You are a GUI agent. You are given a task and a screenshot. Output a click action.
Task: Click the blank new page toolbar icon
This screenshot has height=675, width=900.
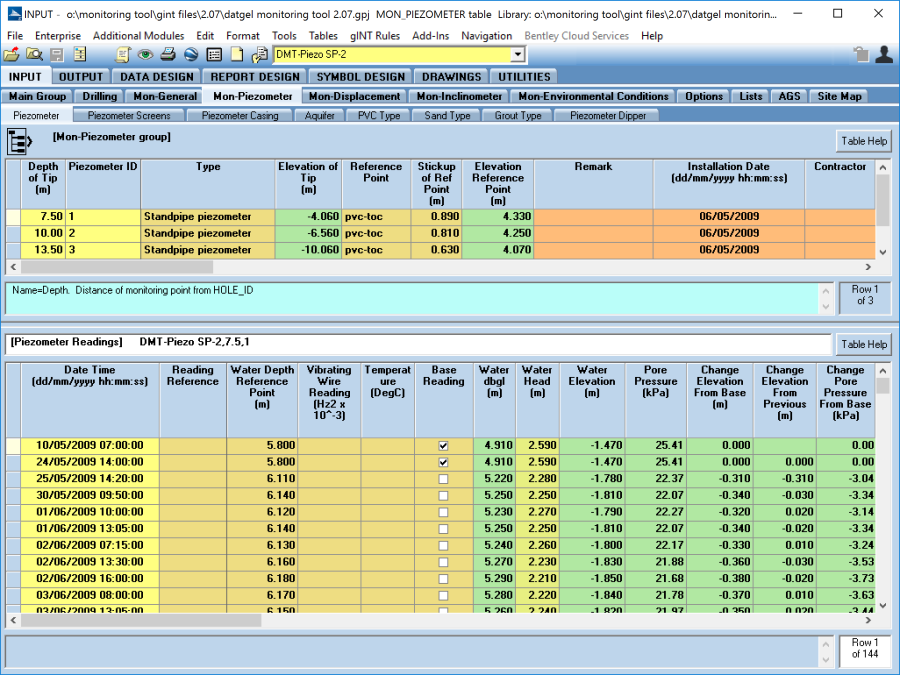(237, 55)
